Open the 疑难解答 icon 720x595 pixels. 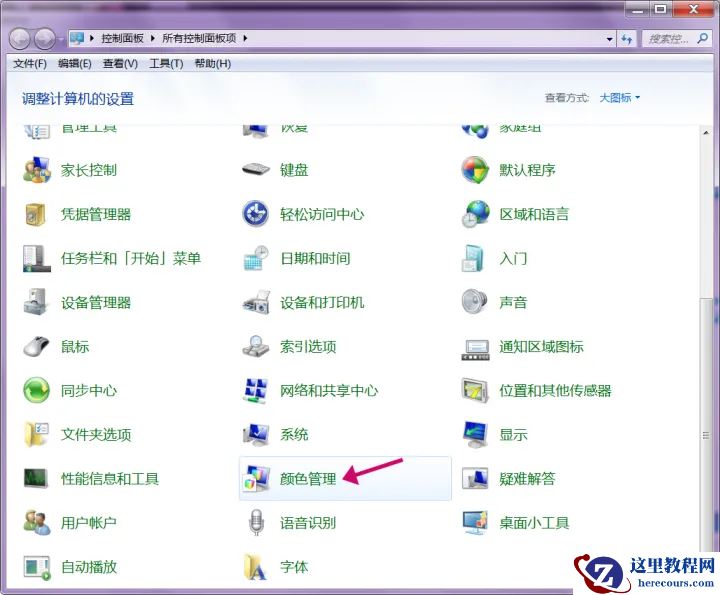coord(475,478)
